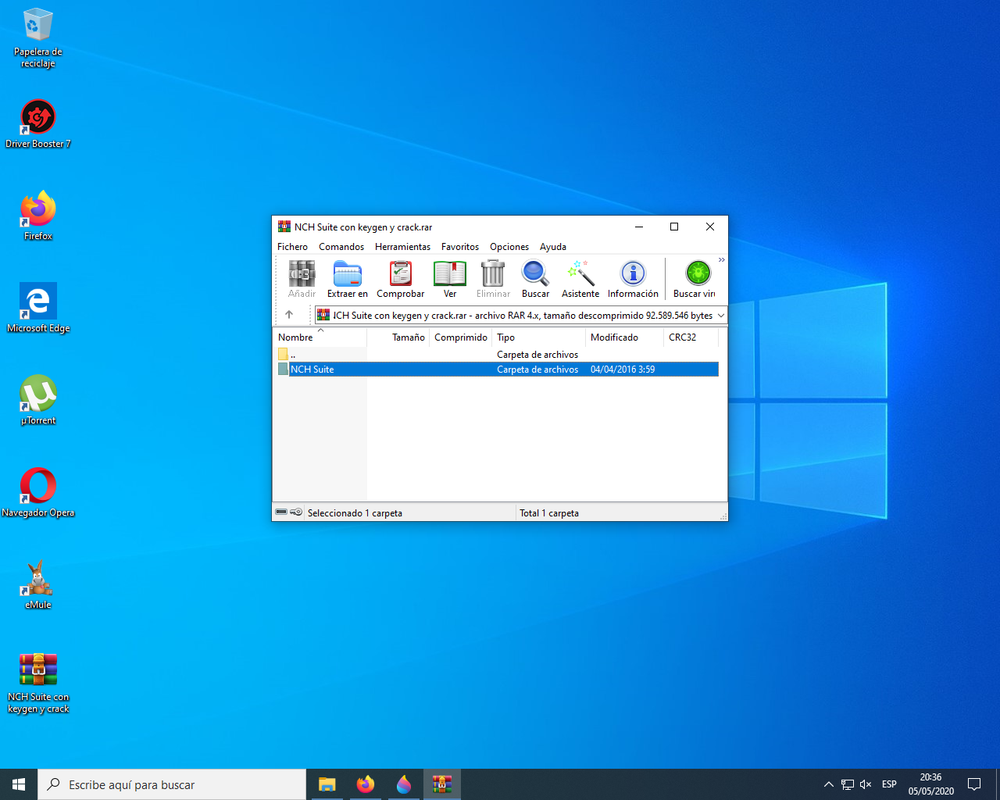Click the taskbar search box

coord(172,784)
